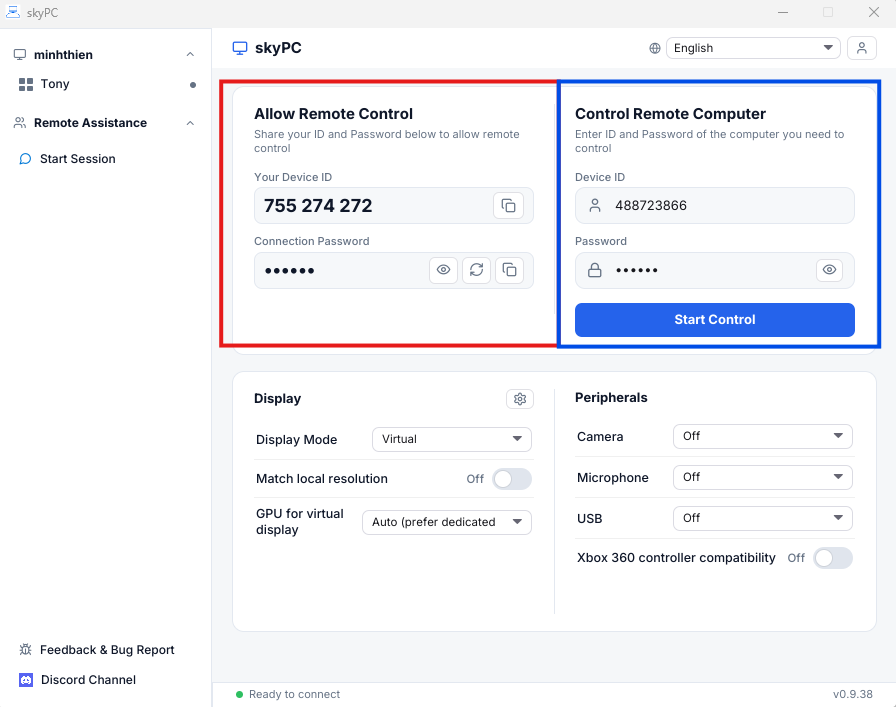Open the Display Mode dropdown
The width and height of the screenshot is (896, 707).
tap(451, 439)
